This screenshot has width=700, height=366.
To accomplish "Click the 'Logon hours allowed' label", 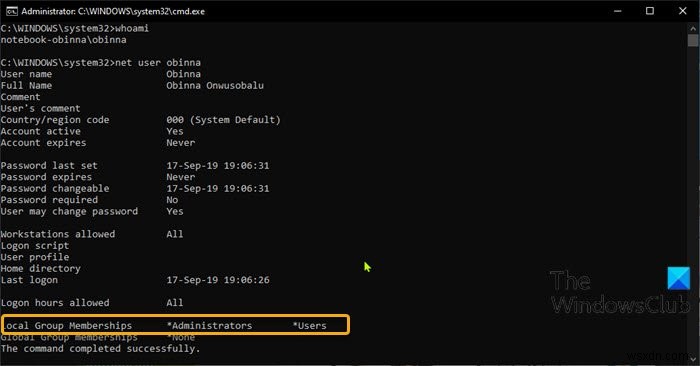I will coord(55,303).
